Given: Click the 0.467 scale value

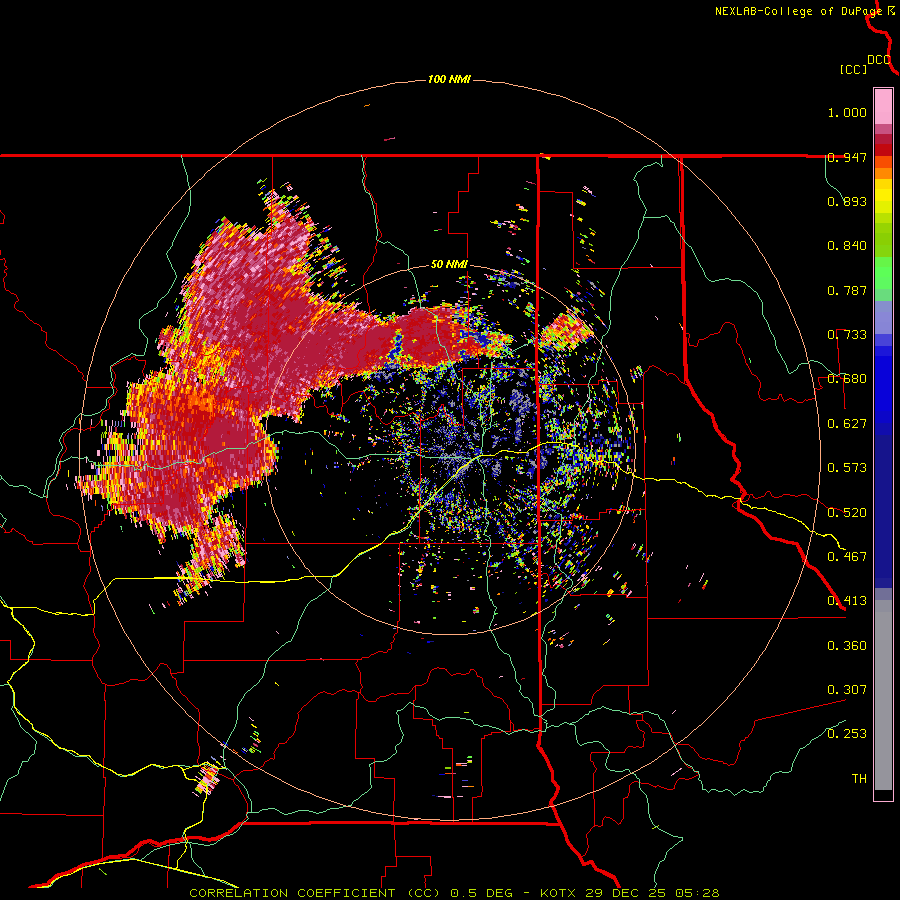Looking at the screenshot, I should tap(847, 557).
